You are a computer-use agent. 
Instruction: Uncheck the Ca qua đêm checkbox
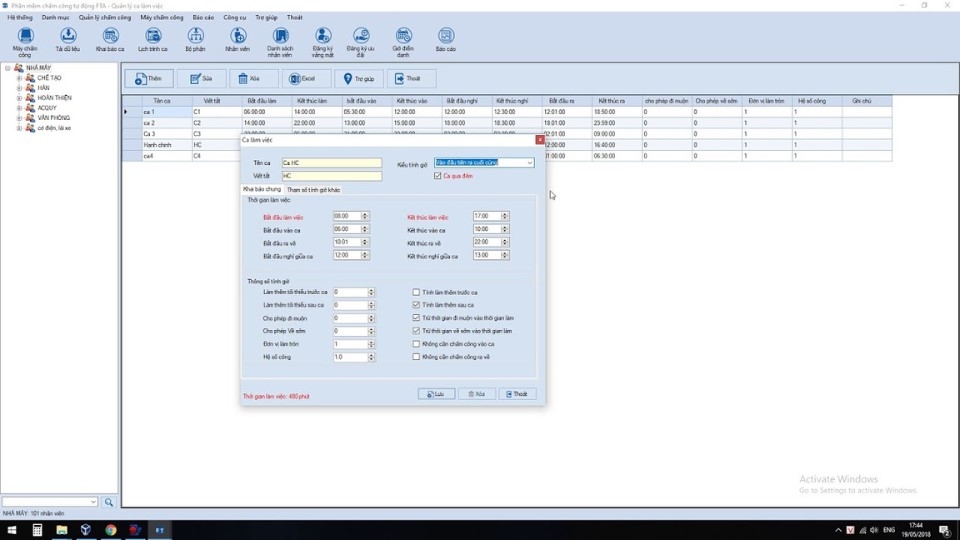pos(437,176)
